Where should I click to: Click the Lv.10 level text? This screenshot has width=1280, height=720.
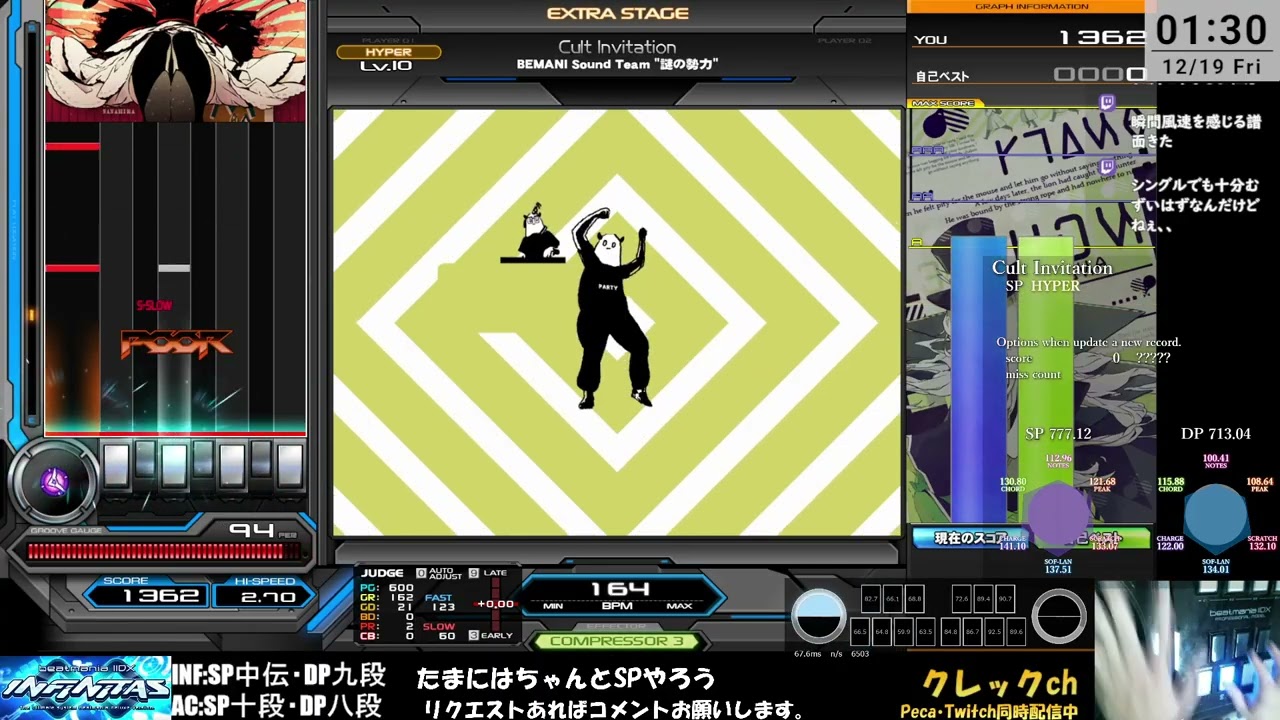[386, 66]
